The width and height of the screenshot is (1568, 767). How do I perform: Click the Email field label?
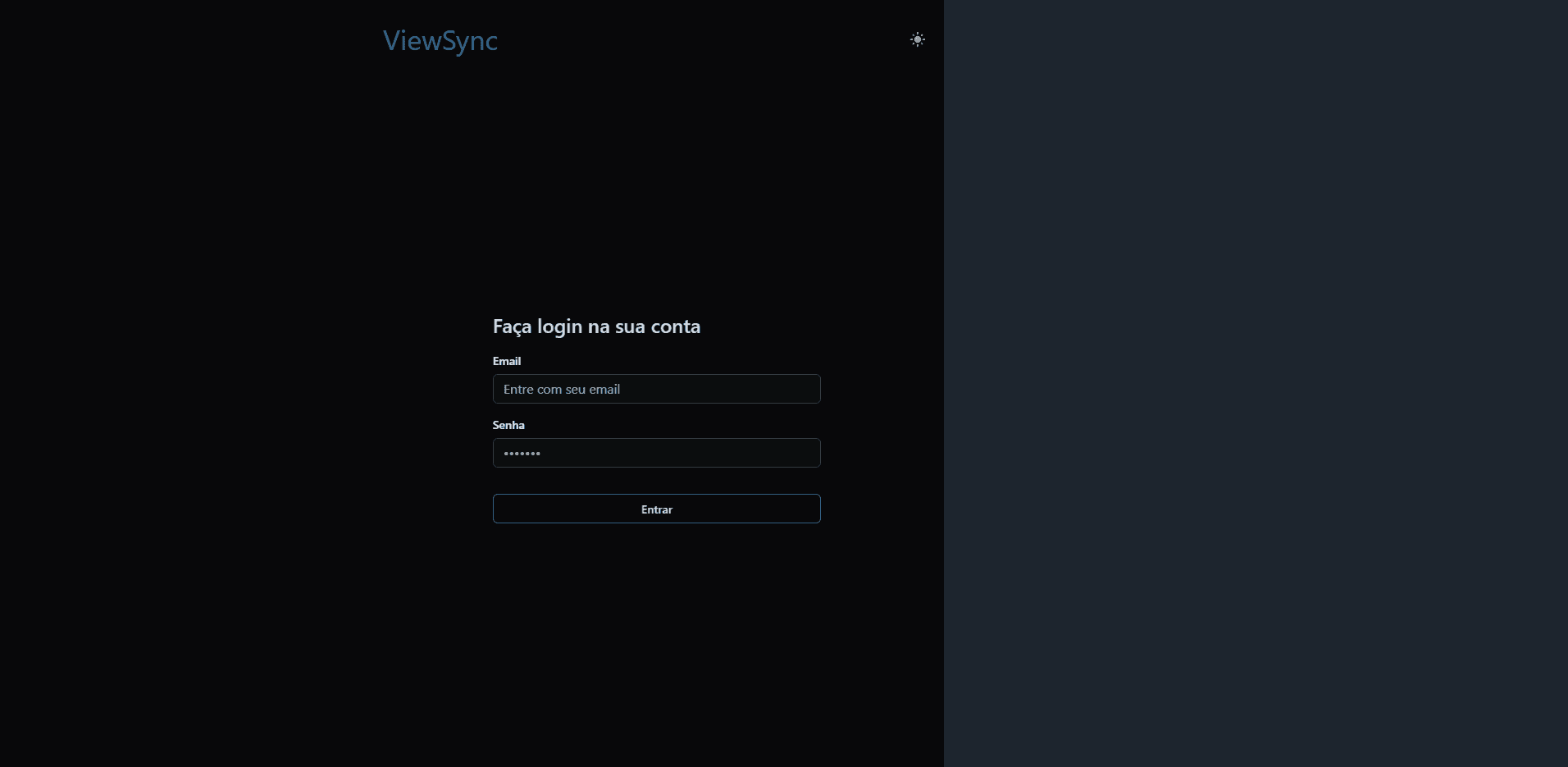(x=507, y=361)
